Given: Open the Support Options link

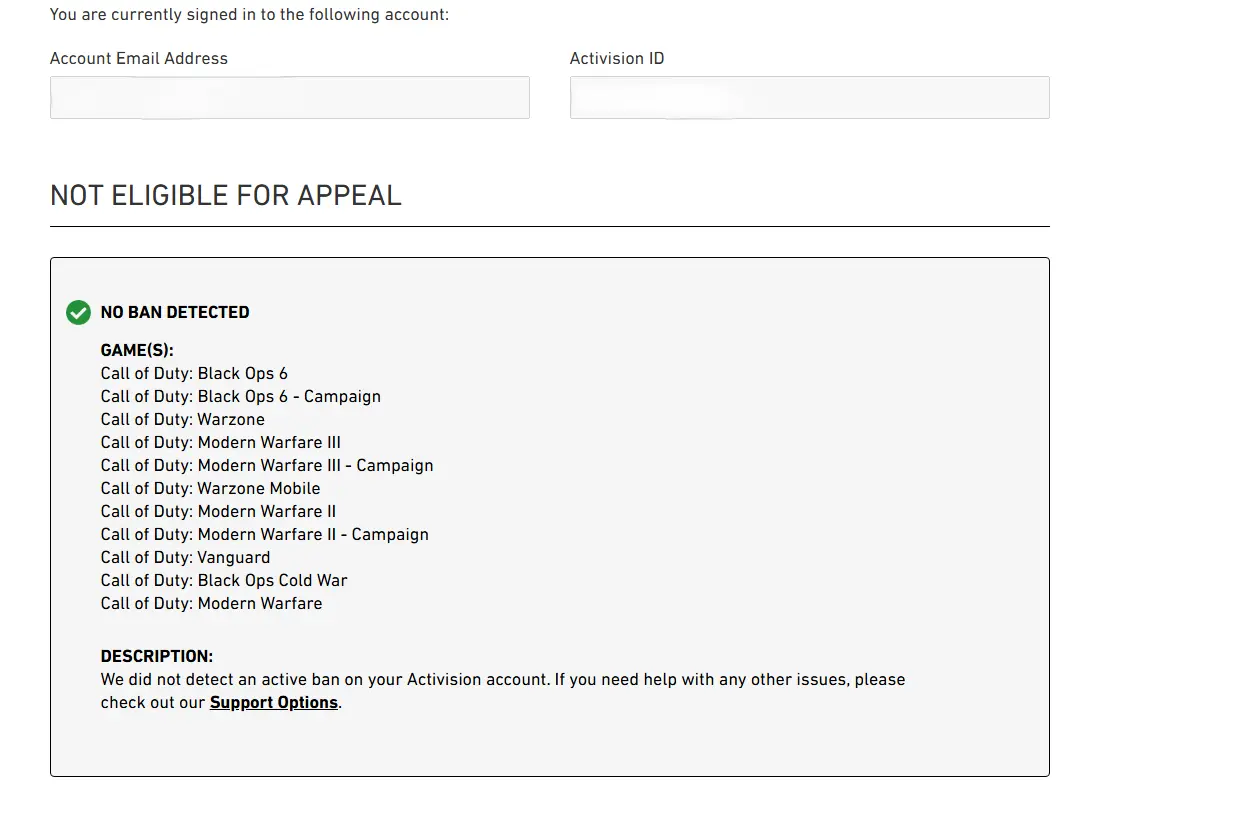Looking at the screenshot, I should coord(273,703).
